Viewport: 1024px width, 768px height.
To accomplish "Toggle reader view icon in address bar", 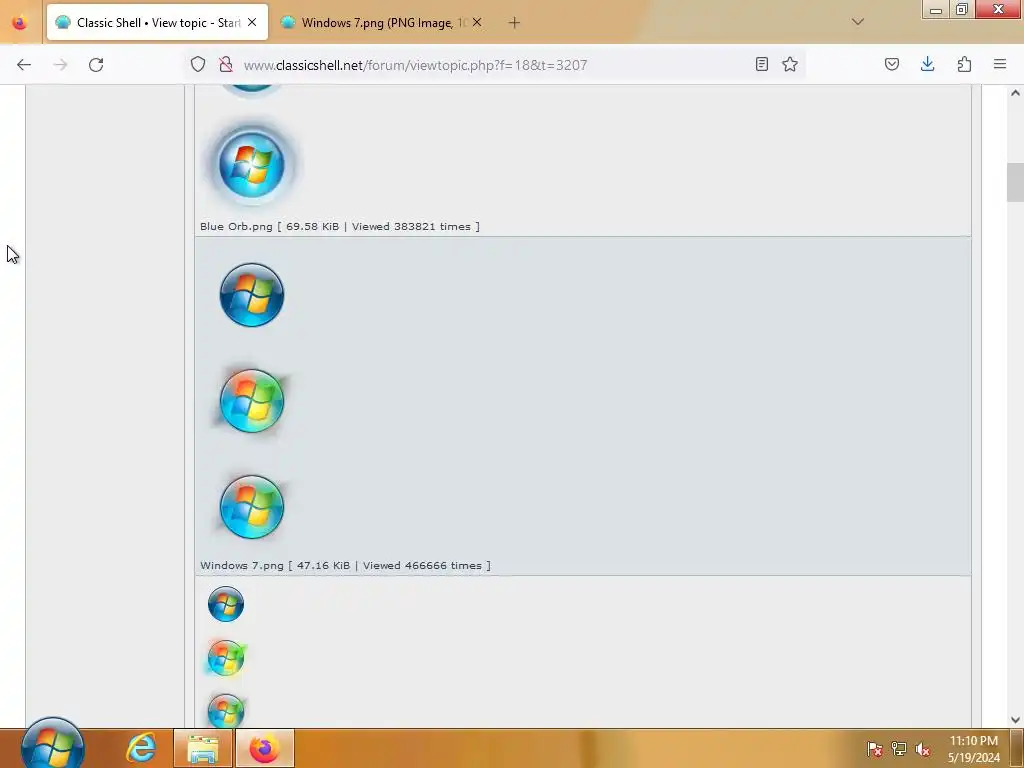I will 761,64.
